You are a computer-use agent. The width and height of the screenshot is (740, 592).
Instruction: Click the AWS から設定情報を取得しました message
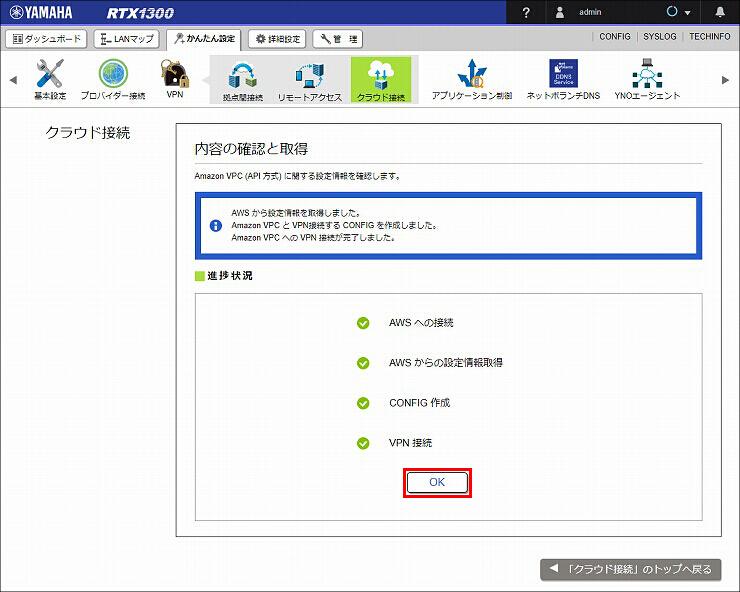click(x=296, y=213)
